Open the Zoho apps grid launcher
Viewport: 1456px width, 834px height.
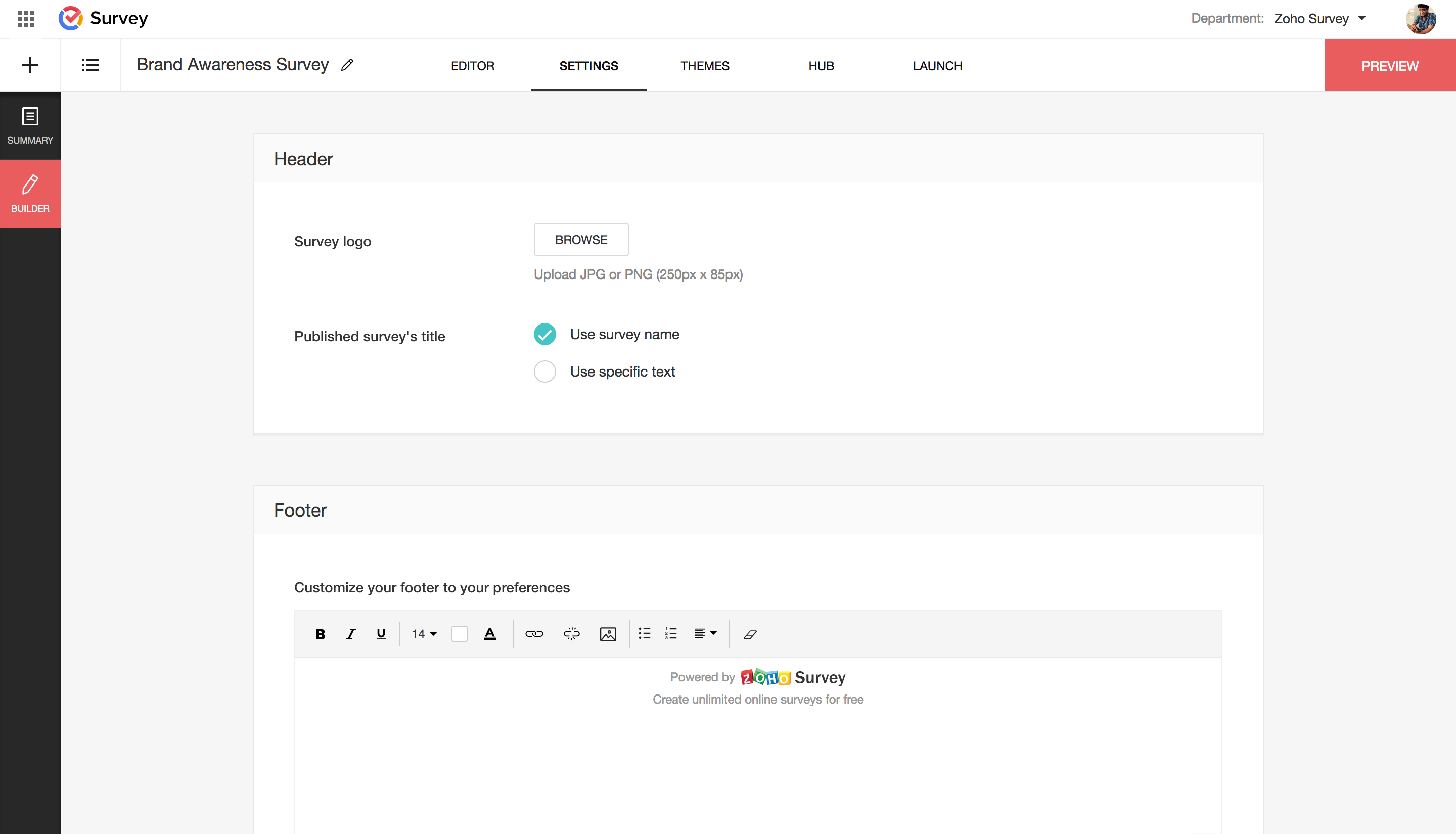(26, 19)
